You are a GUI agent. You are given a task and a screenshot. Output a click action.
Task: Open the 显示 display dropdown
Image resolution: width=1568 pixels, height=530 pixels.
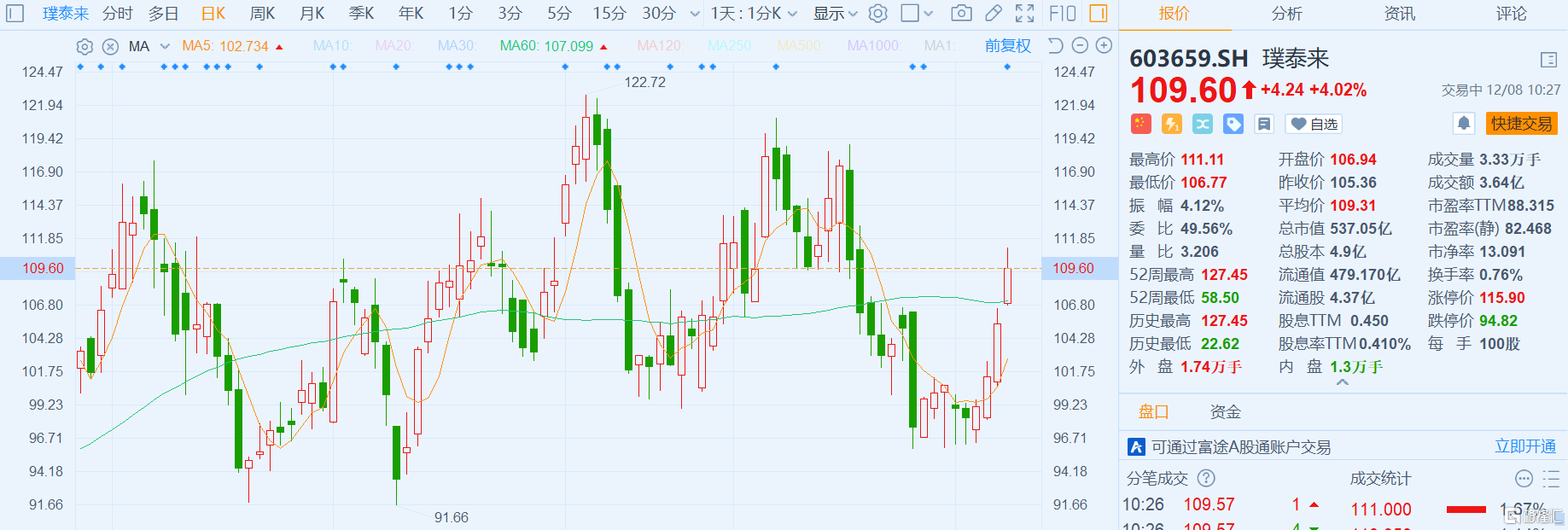point(834,14)
